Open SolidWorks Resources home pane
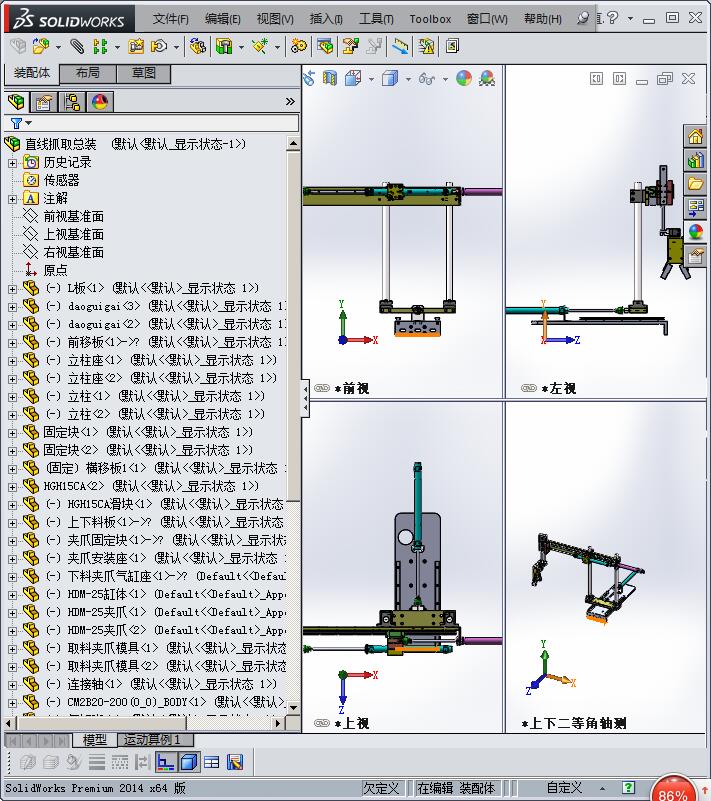 (695, 136)
